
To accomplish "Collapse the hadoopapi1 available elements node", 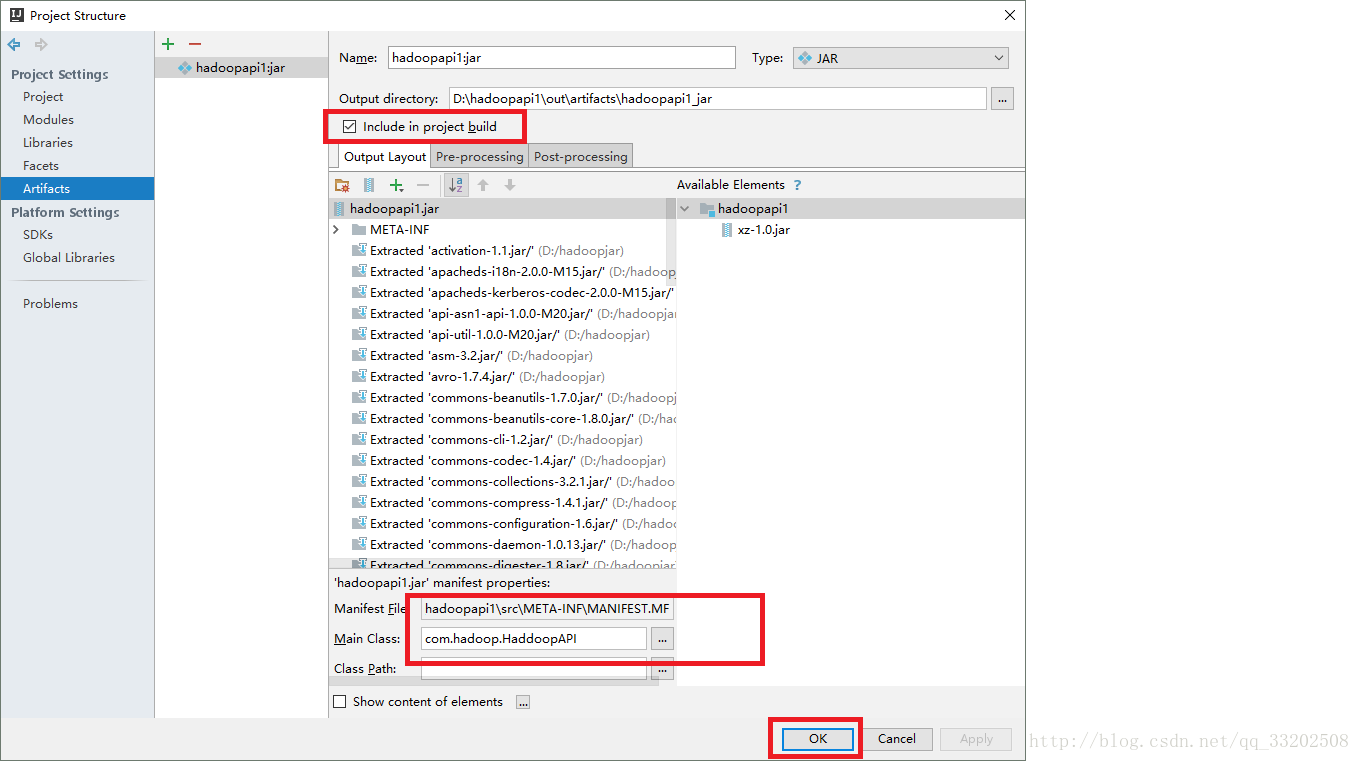I will tap(685, 209).
